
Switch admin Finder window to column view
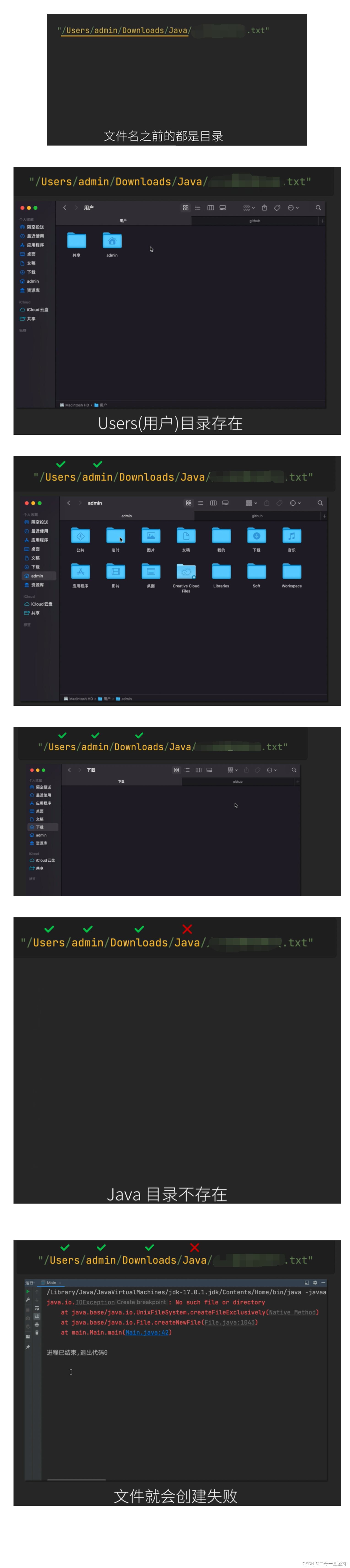coord(213,503)
